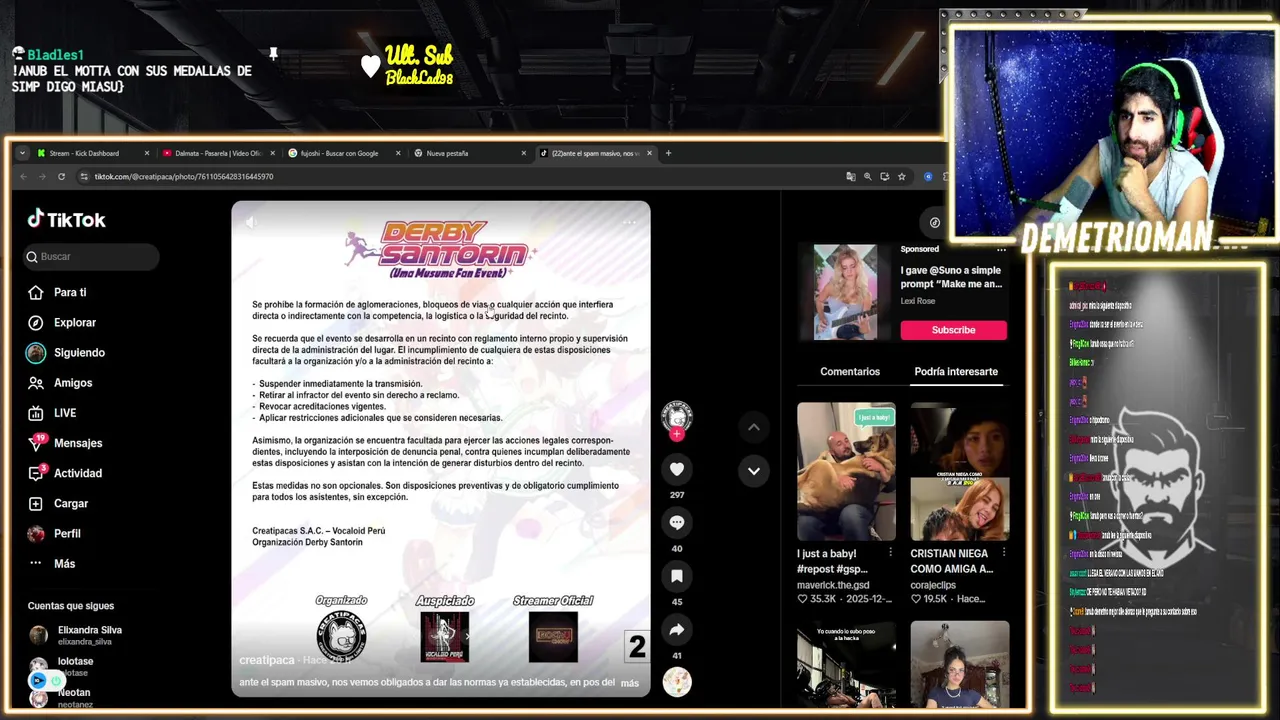Click the Buscar search field

coord(92,257)
